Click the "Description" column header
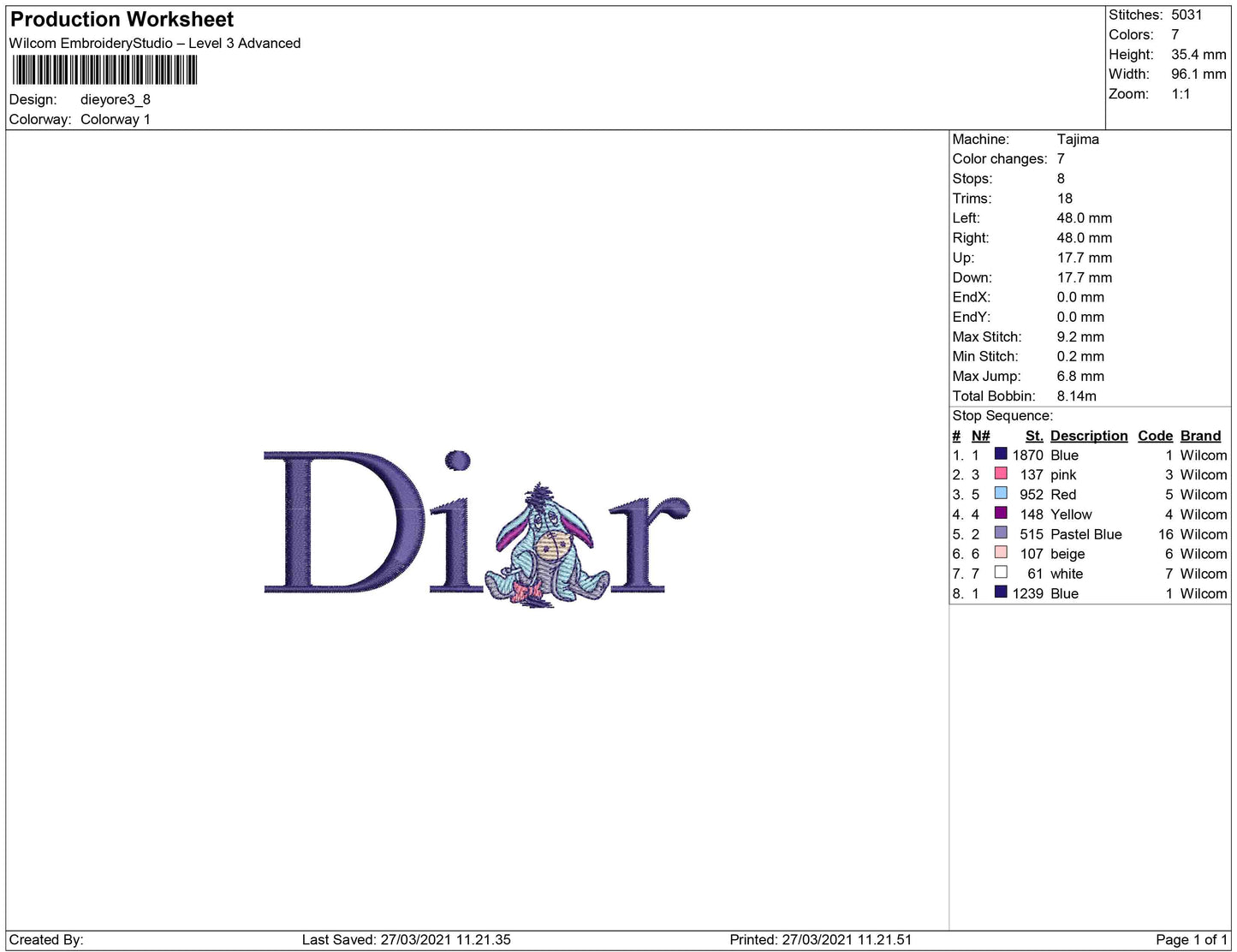Image resolution: width=1237 pixels, height=952 pixels. coord(1089,436)
